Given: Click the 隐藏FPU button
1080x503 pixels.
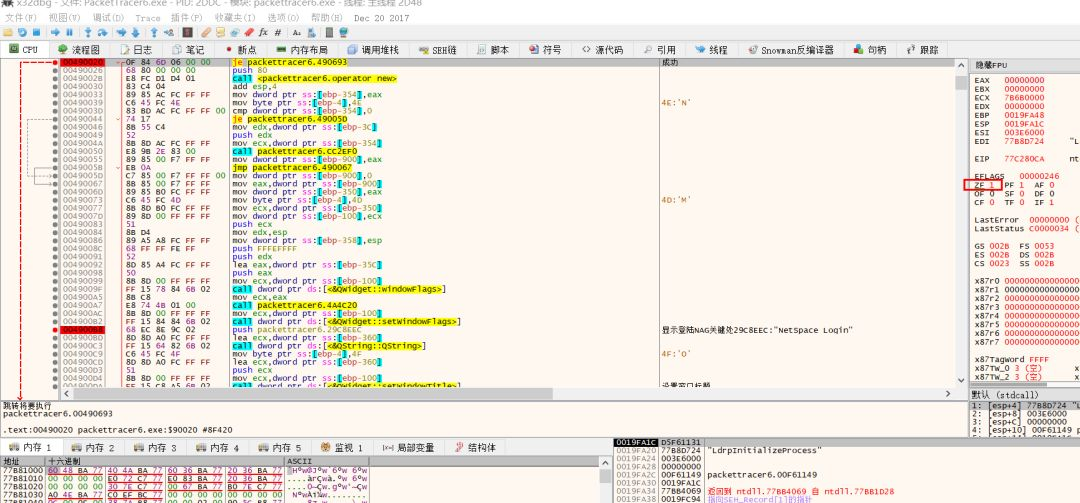Looking at the screenshot, I should pos(1025,65).
